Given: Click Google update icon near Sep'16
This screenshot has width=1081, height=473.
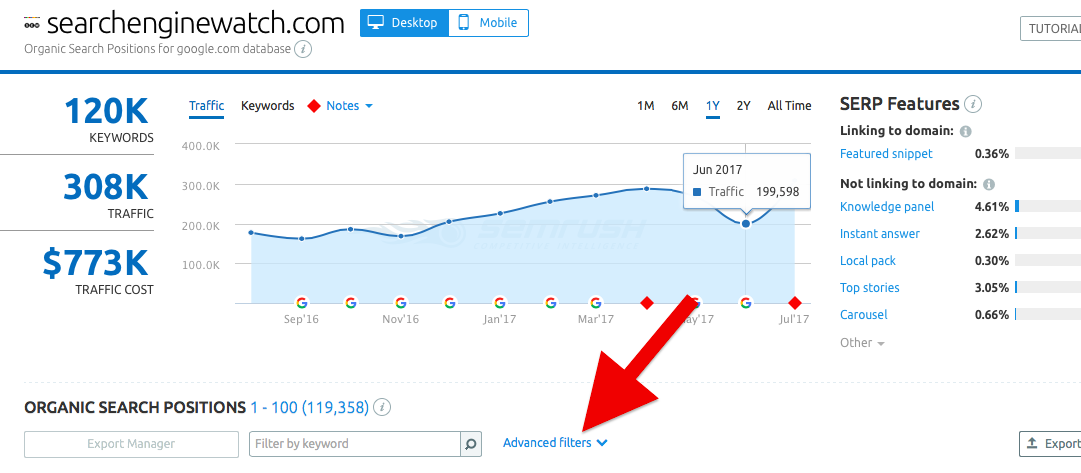Looking at the screenshot, I should pyautogui.click(x=301, y=302).
